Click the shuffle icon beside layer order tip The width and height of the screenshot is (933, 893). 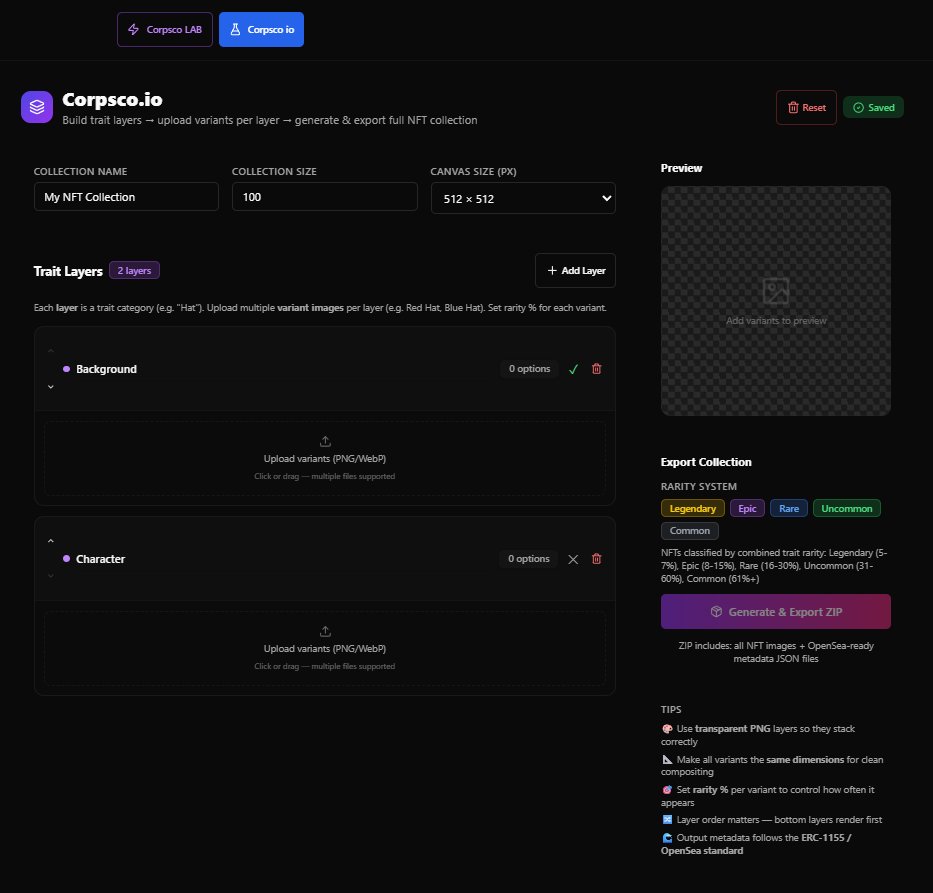[667, 820]
